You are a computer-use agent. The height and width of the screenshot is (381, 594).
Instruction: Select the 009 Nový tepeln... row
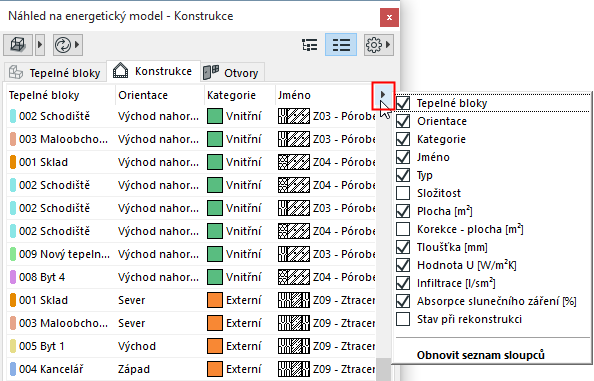(191, 254)
